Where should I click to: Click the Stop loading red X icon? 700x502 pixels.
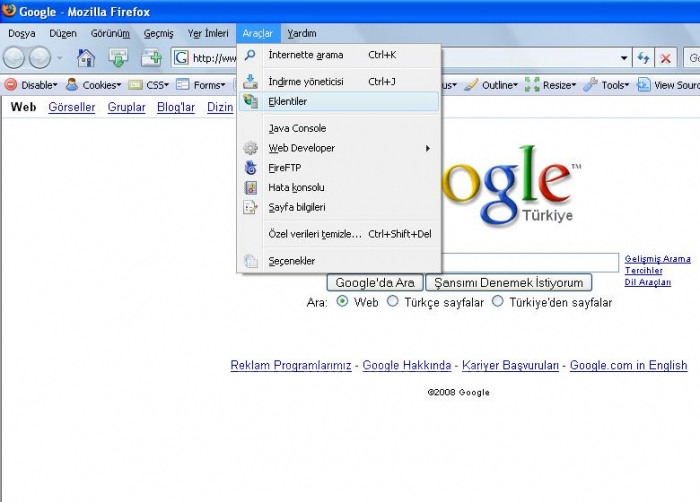(x=665, y=58)
